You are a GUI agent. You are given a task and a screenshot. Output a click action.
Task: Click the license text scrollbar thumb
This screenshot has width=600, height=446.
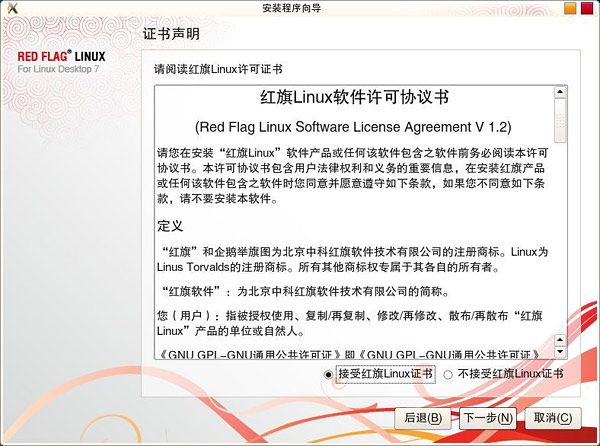click(560, 120)
